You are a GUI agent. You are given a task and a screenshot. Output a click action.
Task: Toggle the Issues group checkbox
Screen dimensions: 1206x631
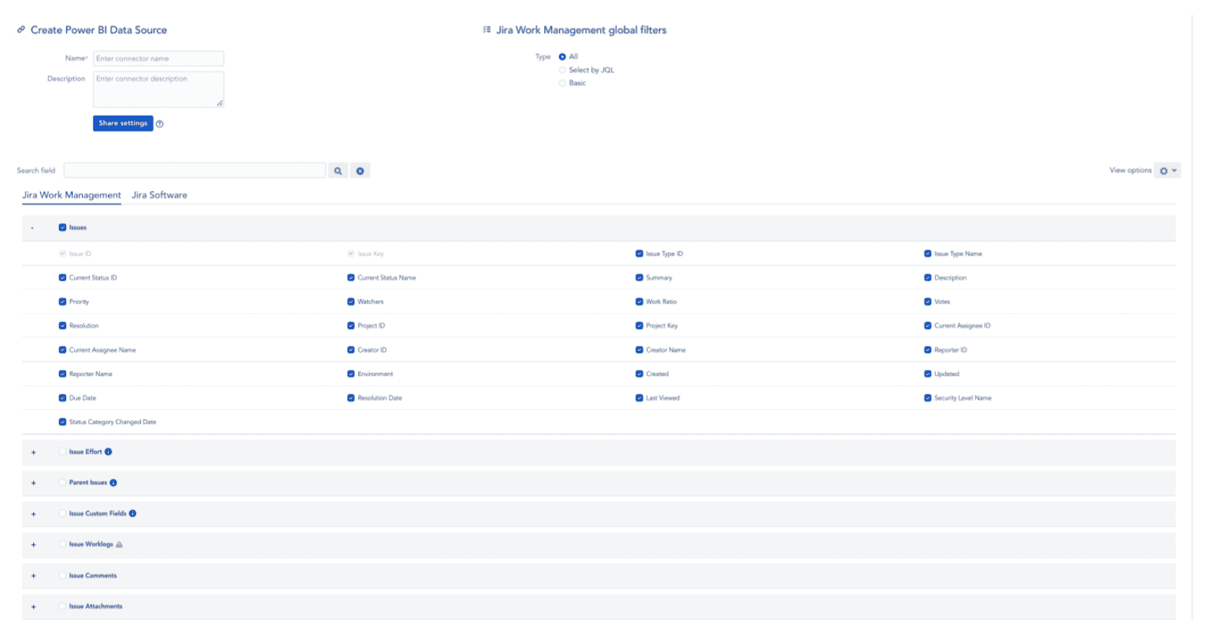63,228
